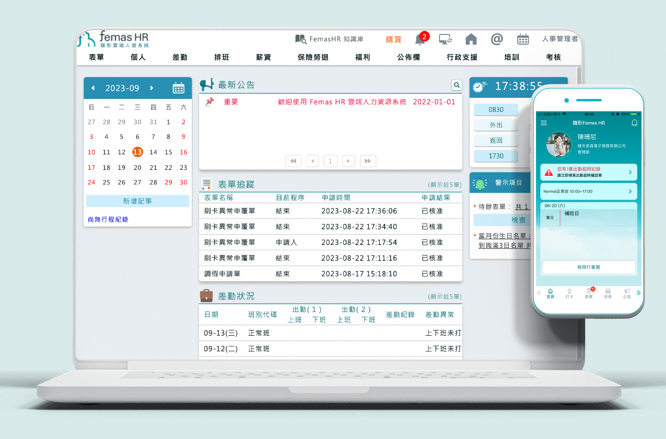Click the 返回 punch button
666x439 pixels.
tap(496, 140)
